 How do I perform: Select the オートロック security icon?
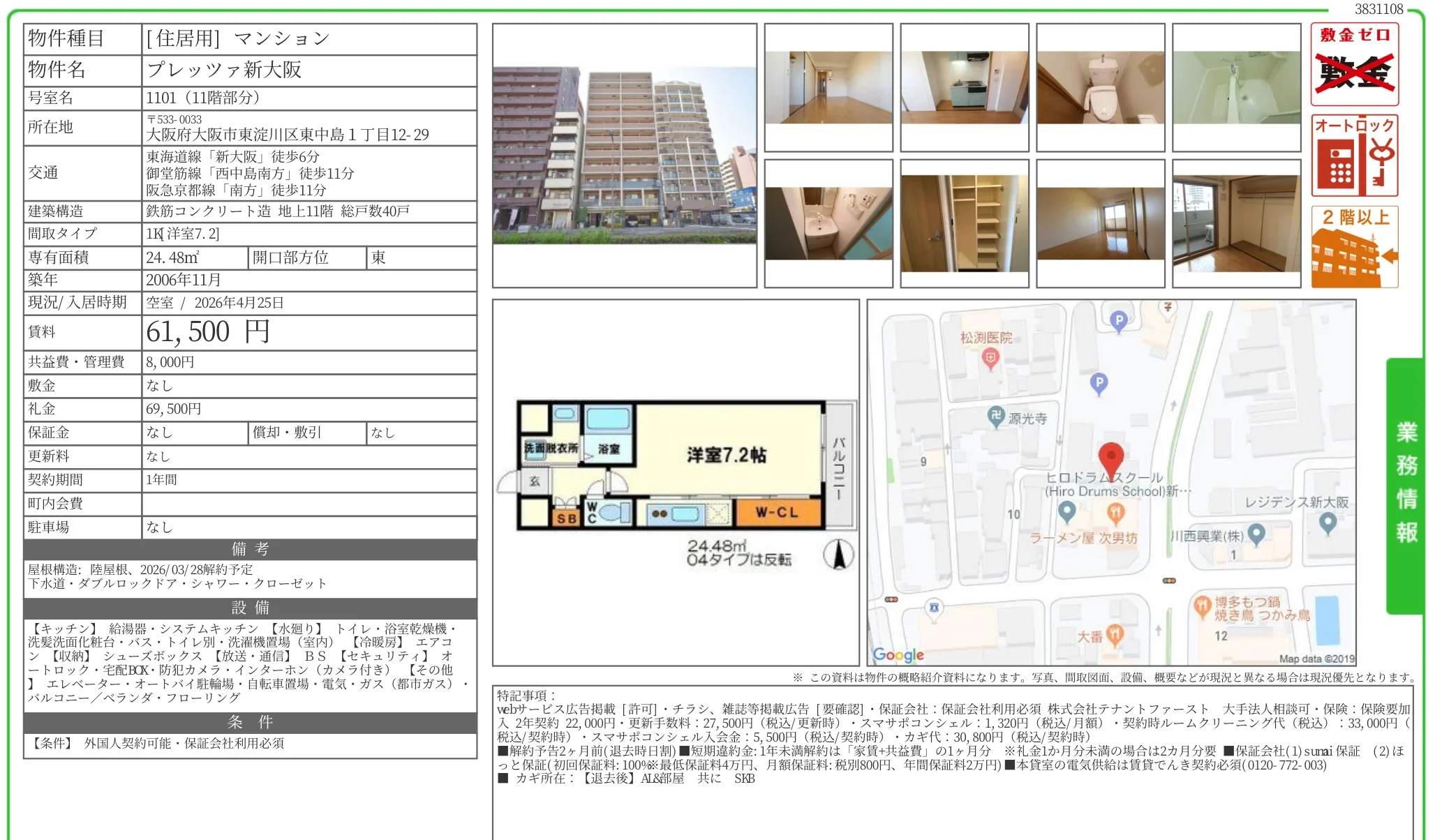(x=1354, y=155)
